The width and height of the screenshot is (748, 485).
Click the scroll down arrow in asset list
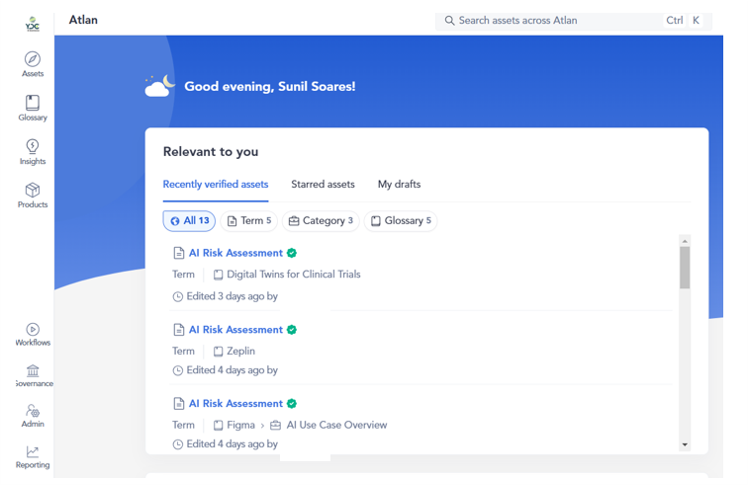click(685, 444)
